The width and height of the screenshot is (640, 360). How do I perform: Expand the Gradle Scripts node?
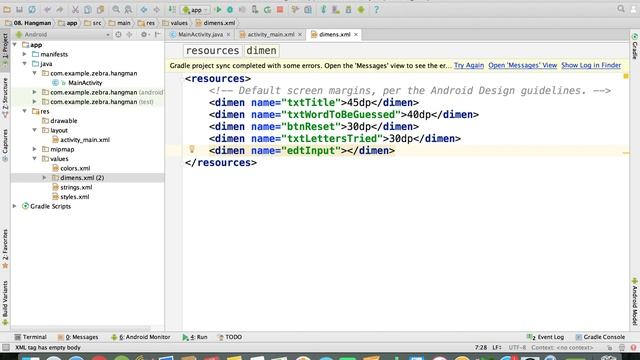tap(15, 206)
